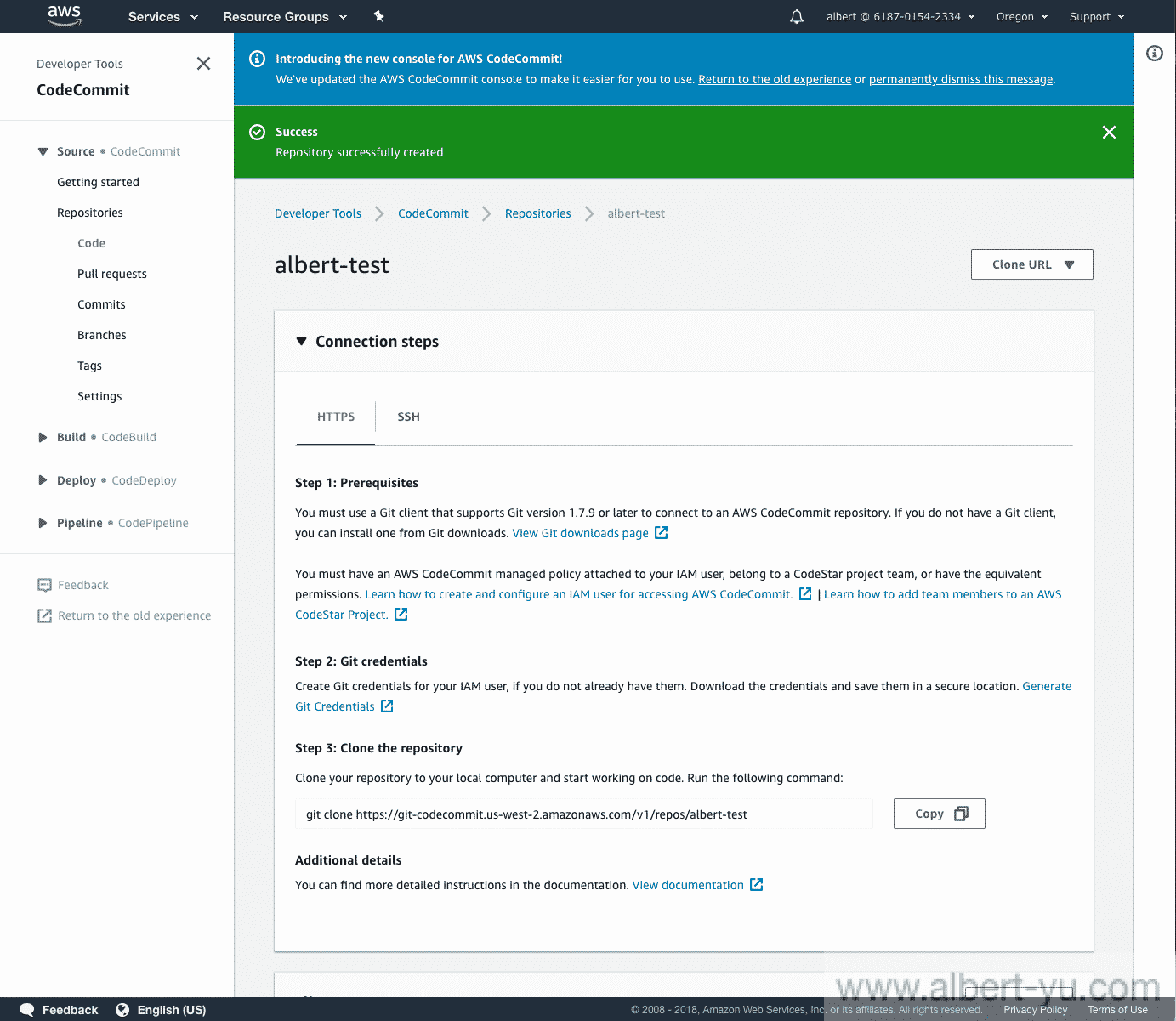The height and width of the screenshot is (1021, 1176).
Task: Switch to the HTTPS tab
Action: point(336,417)
